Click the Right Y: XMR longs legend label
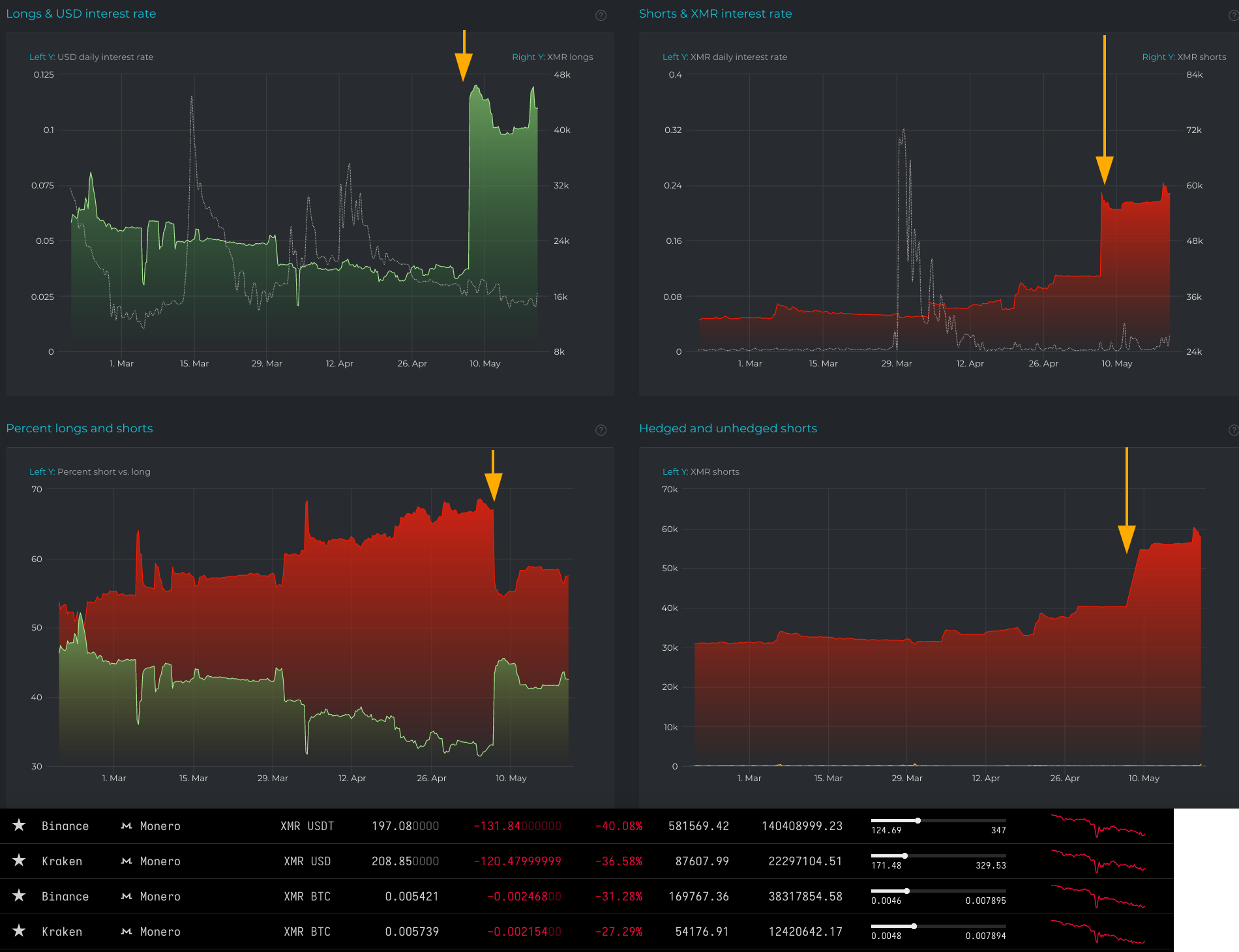The image size is (1239, 952). coord(552,57)
